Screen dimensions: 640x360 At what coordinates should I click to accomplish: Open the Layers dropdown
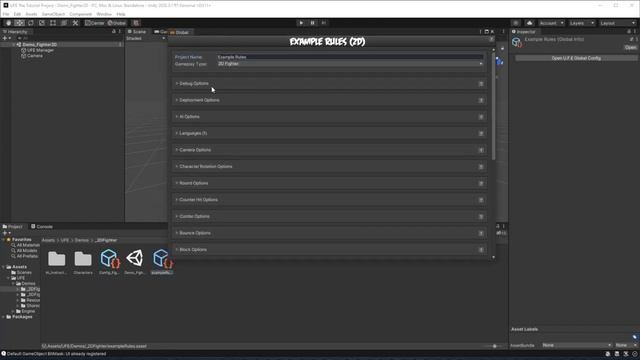(582, 23)
